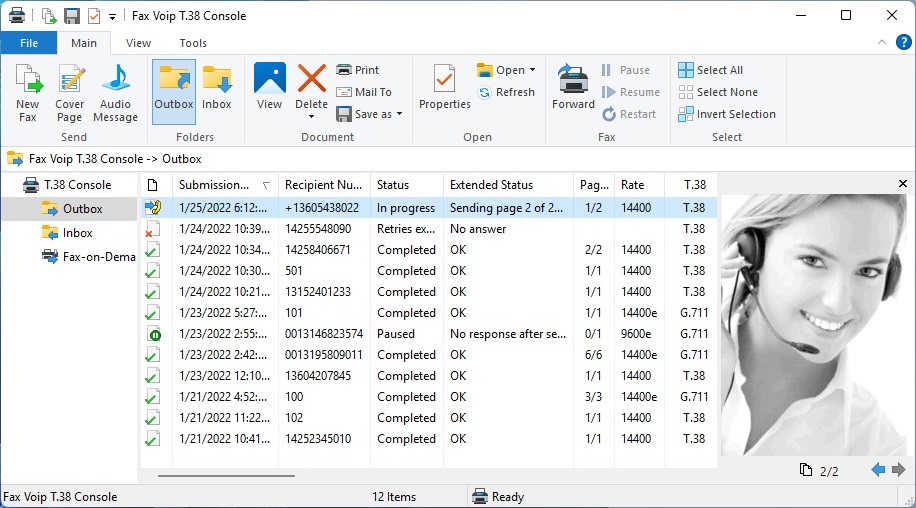Switch to the Outbox folder ribbon button
This screenshot has width=916, height=508.
174,92
